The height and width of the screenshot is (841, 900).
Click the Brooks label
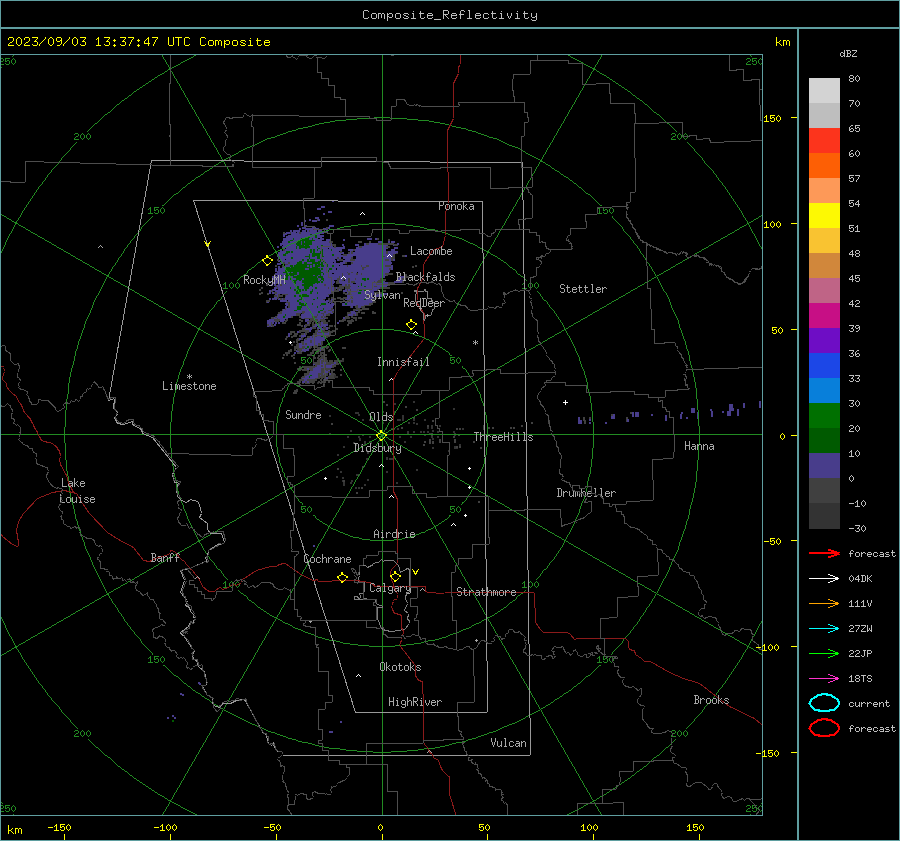[x=711, y=700]
